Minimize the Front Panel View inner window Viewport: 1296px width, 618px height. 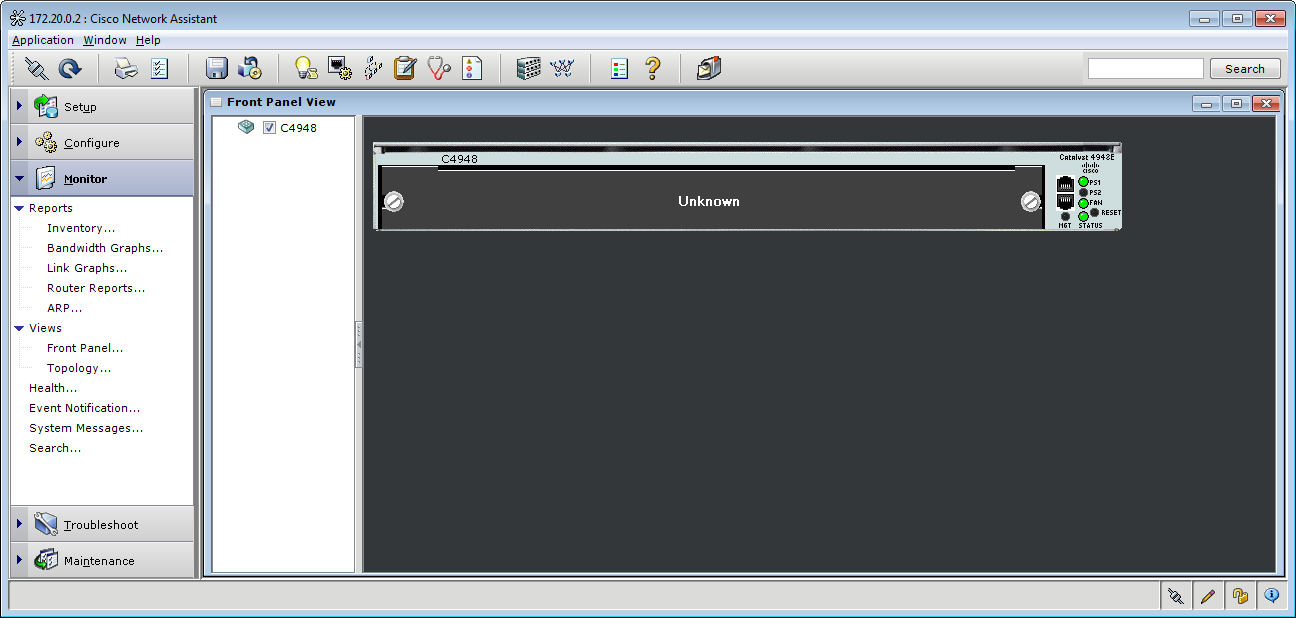[x=1207, y=103]
